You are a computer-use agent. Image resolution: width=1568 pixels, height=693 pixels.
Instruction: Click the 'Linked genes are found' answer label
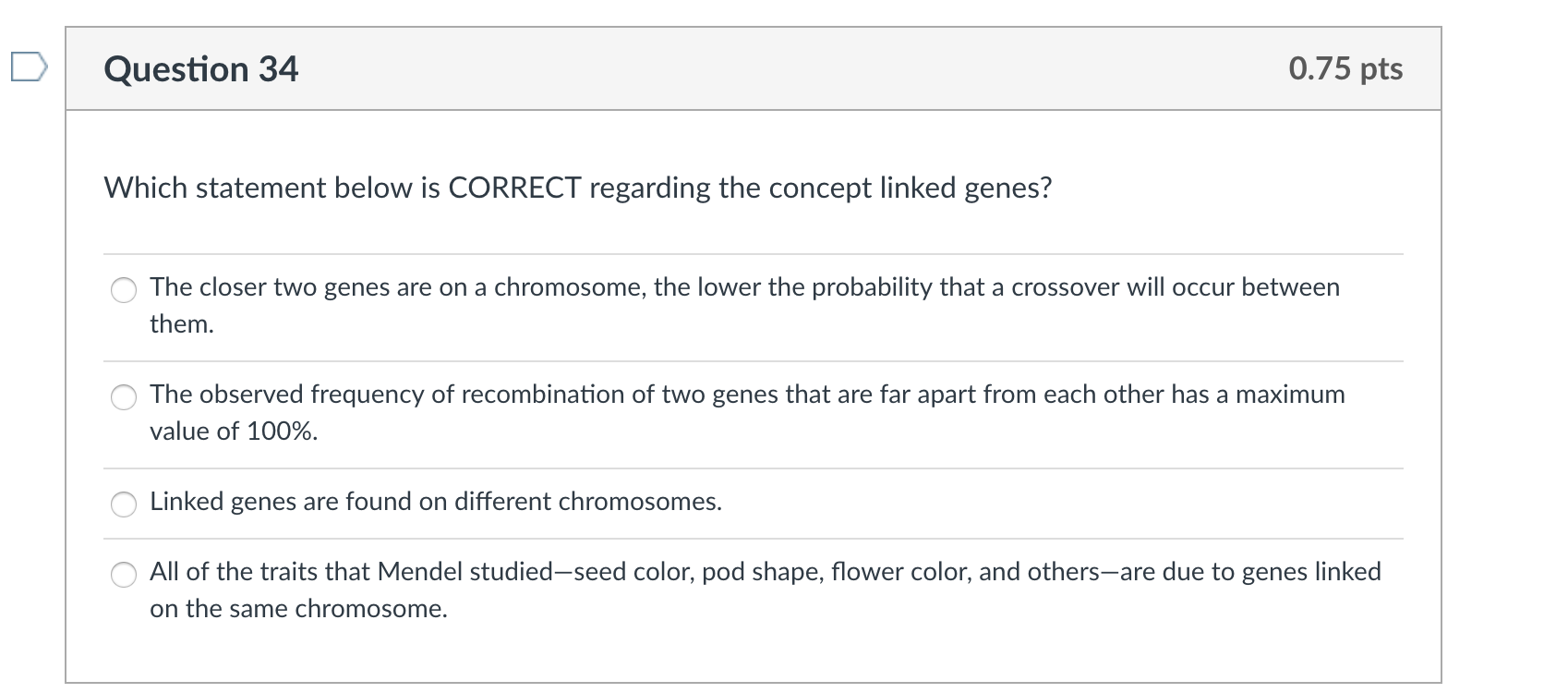pos(435,502)
